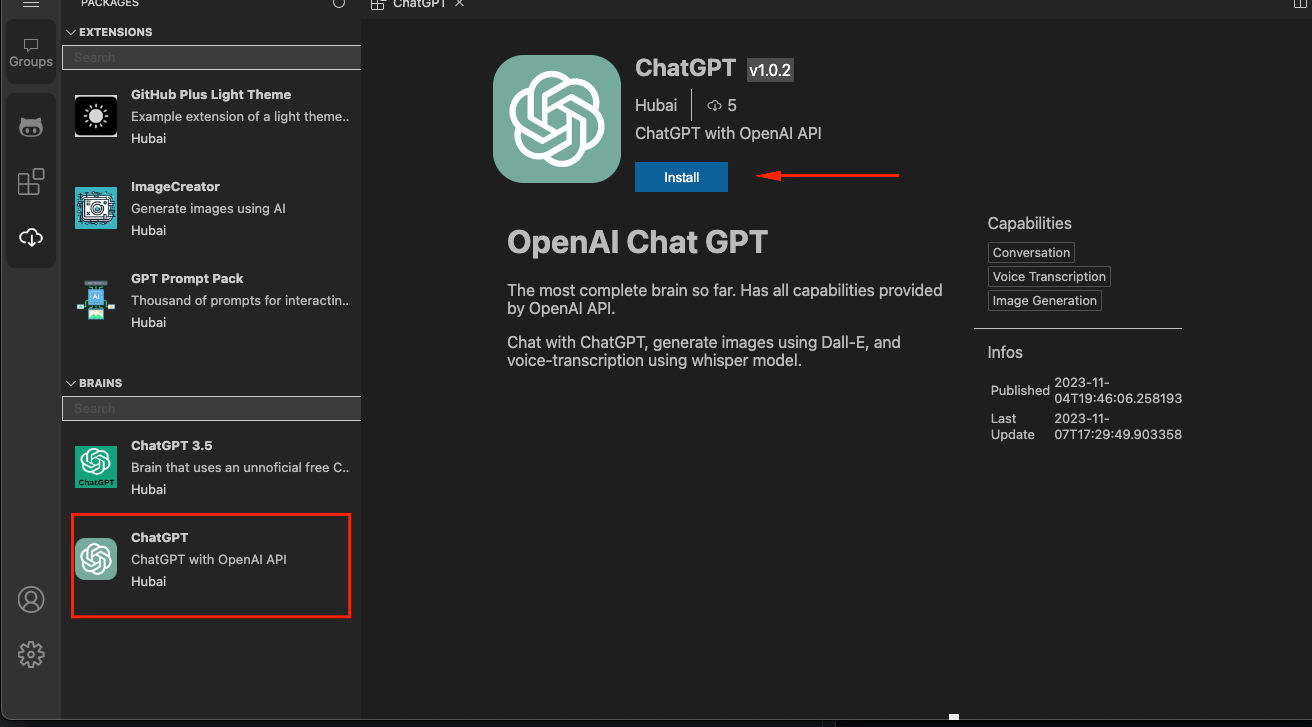Image resolution: width=1312 pixels, height=727 pixels.
Task: Click 'Brain that uses an unoficial free' text
Action: [240, 467]
